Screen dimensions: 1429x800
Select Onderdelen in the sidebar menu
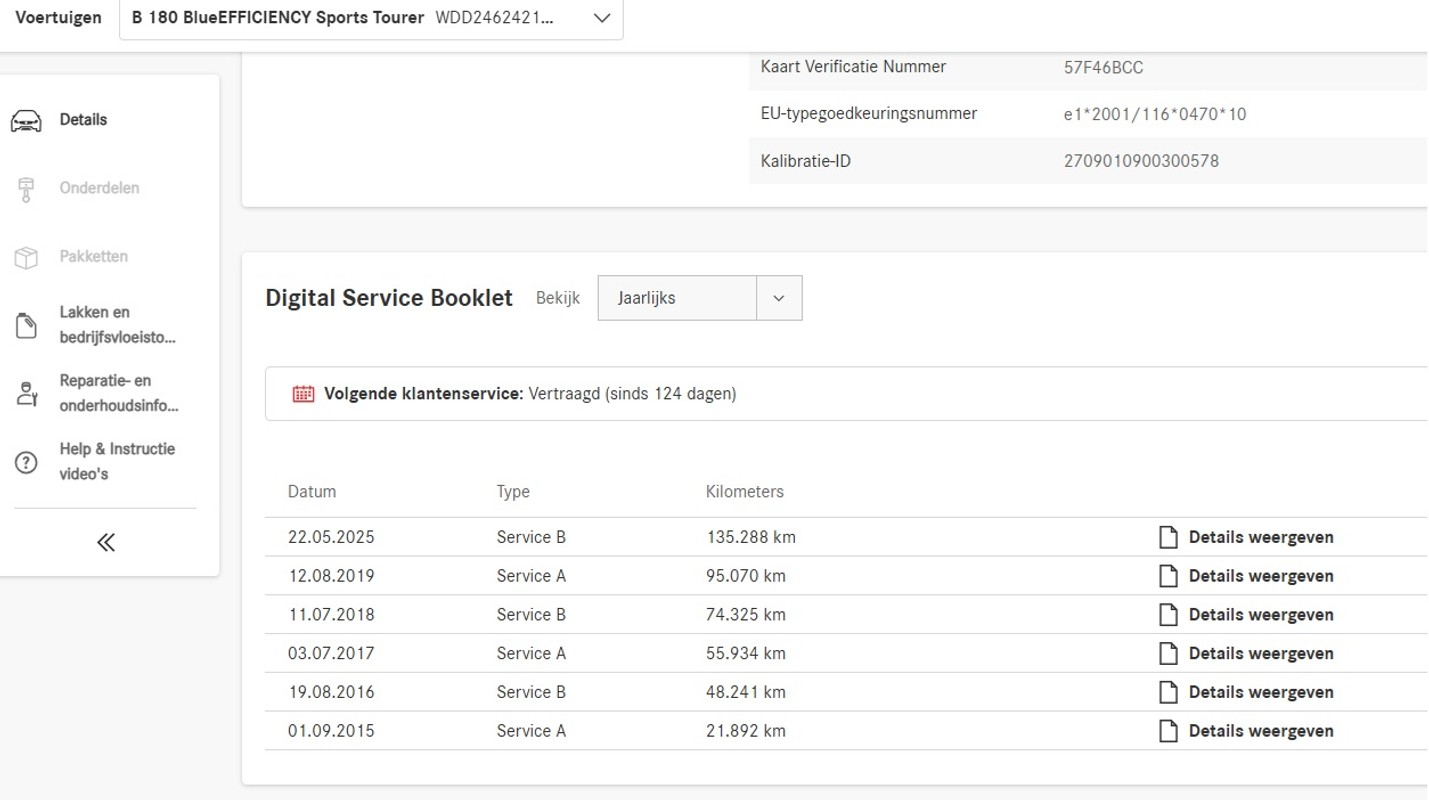(99, 188)
